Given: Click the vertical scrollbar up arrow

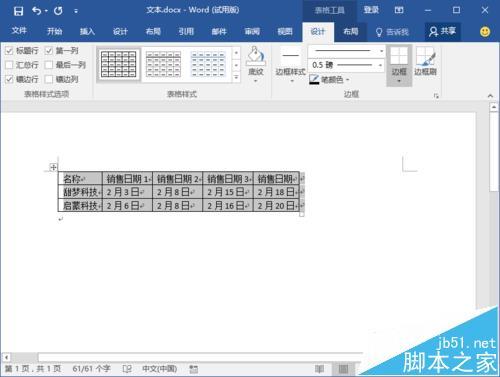Looking at the screenshot, I should pyautogui.click(x=494, y=107).
